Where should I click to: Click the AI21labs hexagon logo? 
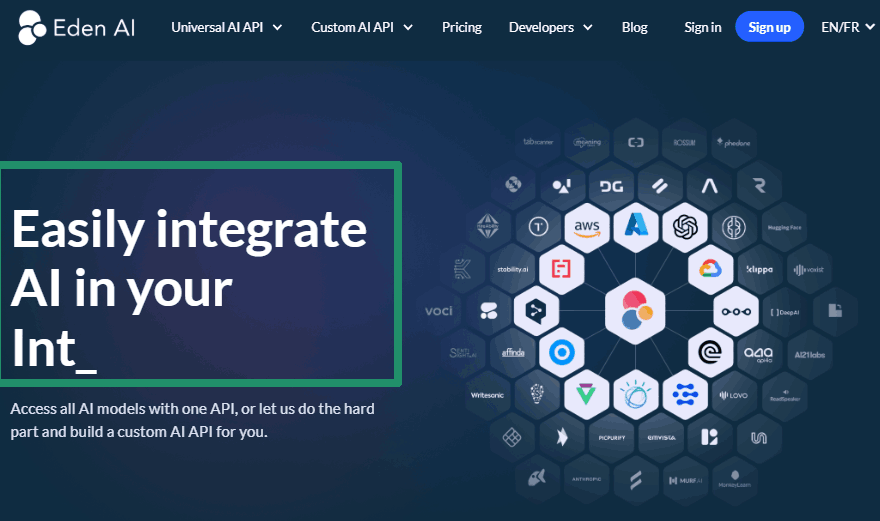pyautogui.click(x=809, y=355)
